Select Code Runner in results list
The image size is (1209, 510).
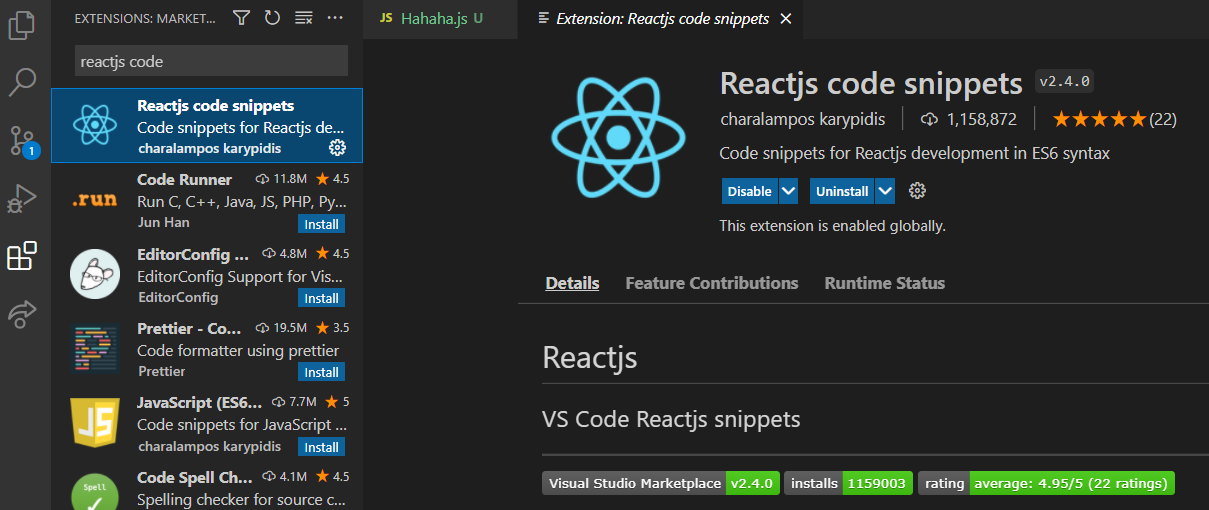(x=207, y=200)
